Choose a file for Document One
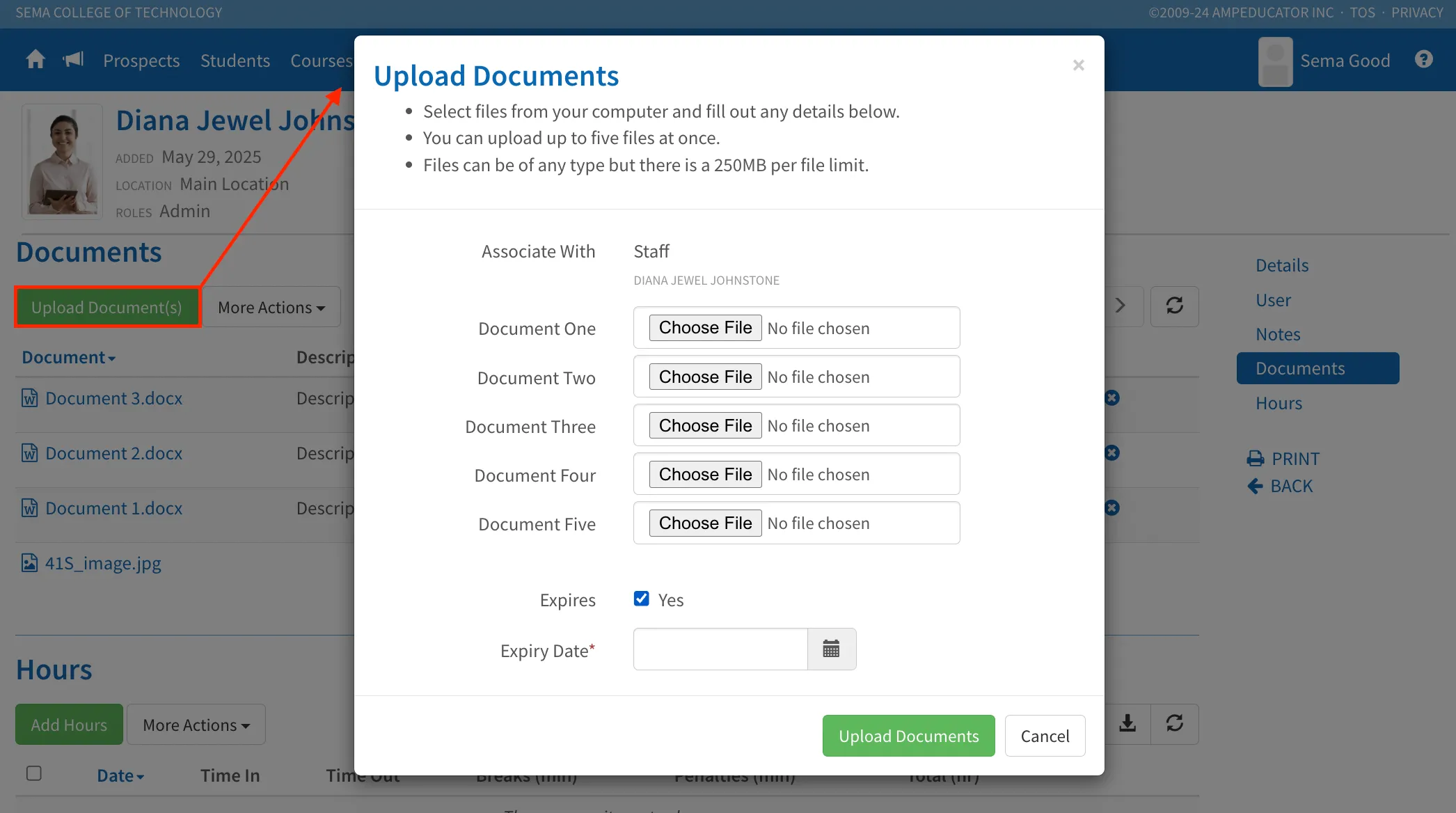The image size is (1456, 813). click(705, 328)
